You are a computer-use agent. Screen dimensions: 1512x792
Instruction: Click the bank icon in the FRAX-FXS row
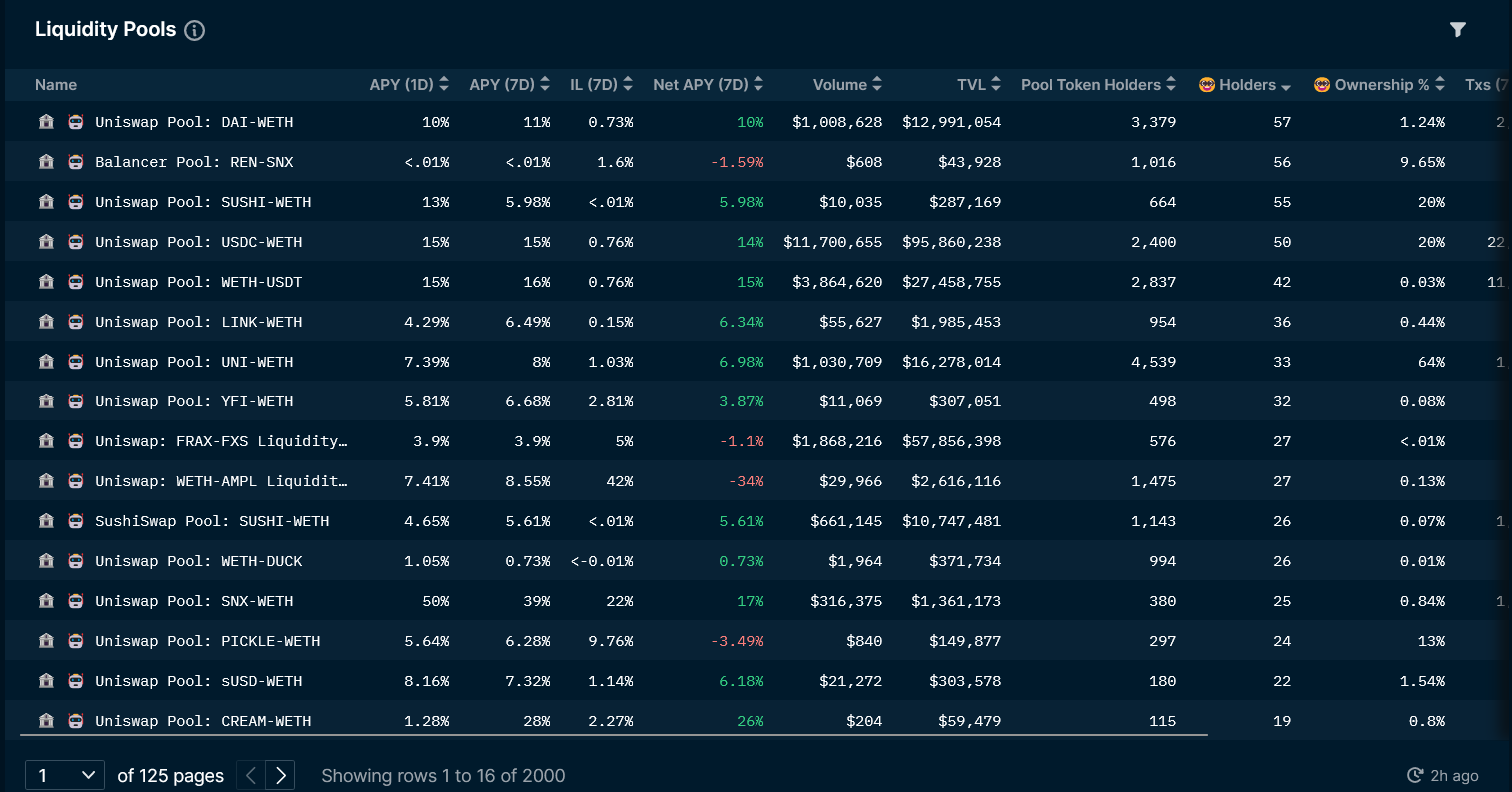point(46,441)
